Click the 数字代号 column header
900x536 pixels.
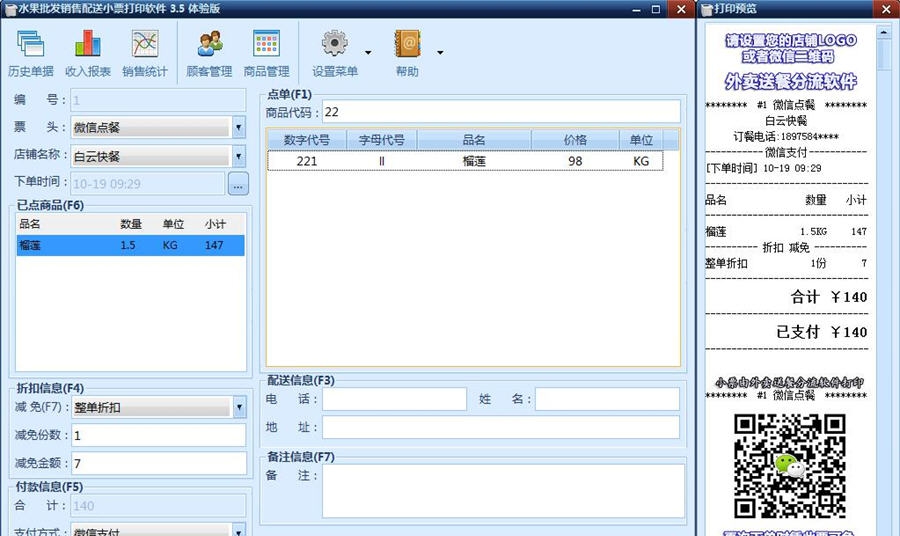click(307, 139)
